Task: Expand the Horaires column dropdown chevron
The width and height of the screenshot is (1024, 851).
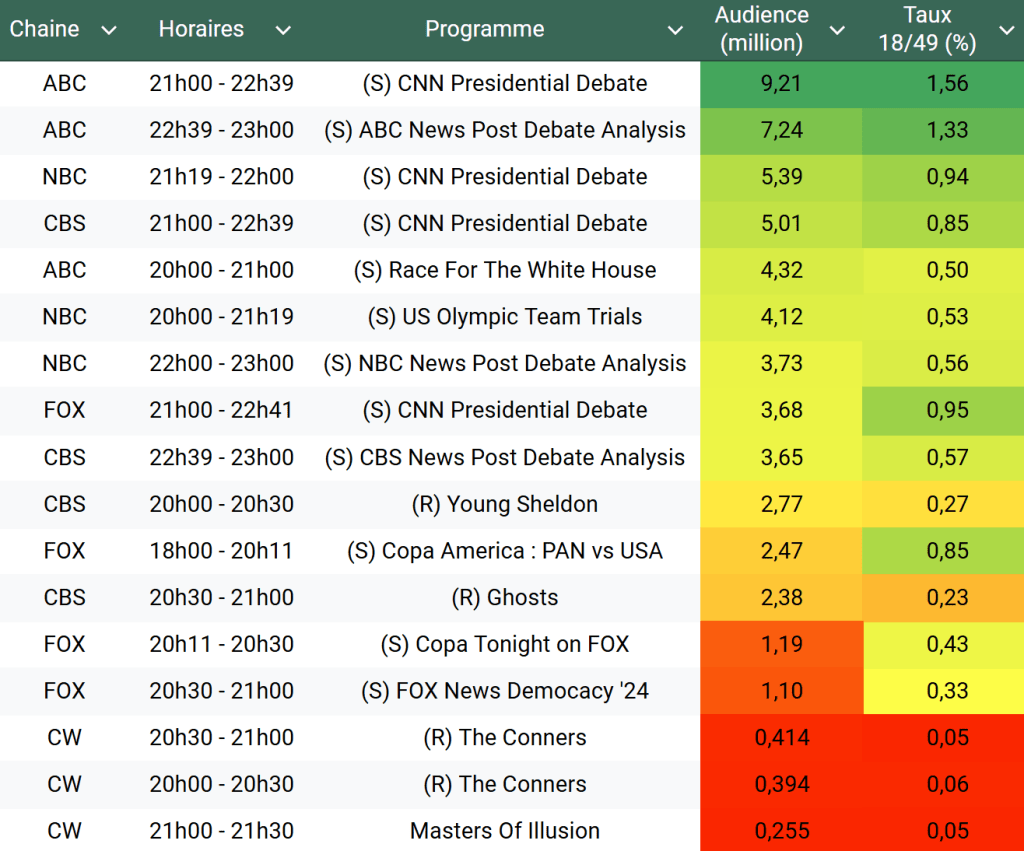Action: [x=283, y=30]
